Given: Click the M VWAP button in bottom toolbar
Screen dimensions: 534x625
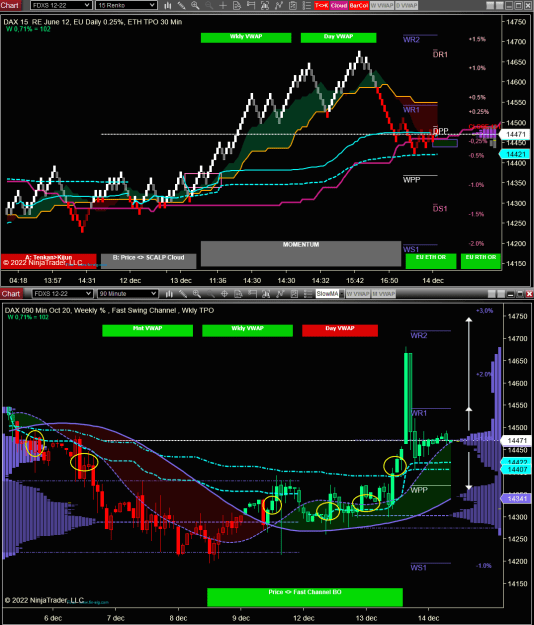Looking at the screenshot, I should pos(383,294).
